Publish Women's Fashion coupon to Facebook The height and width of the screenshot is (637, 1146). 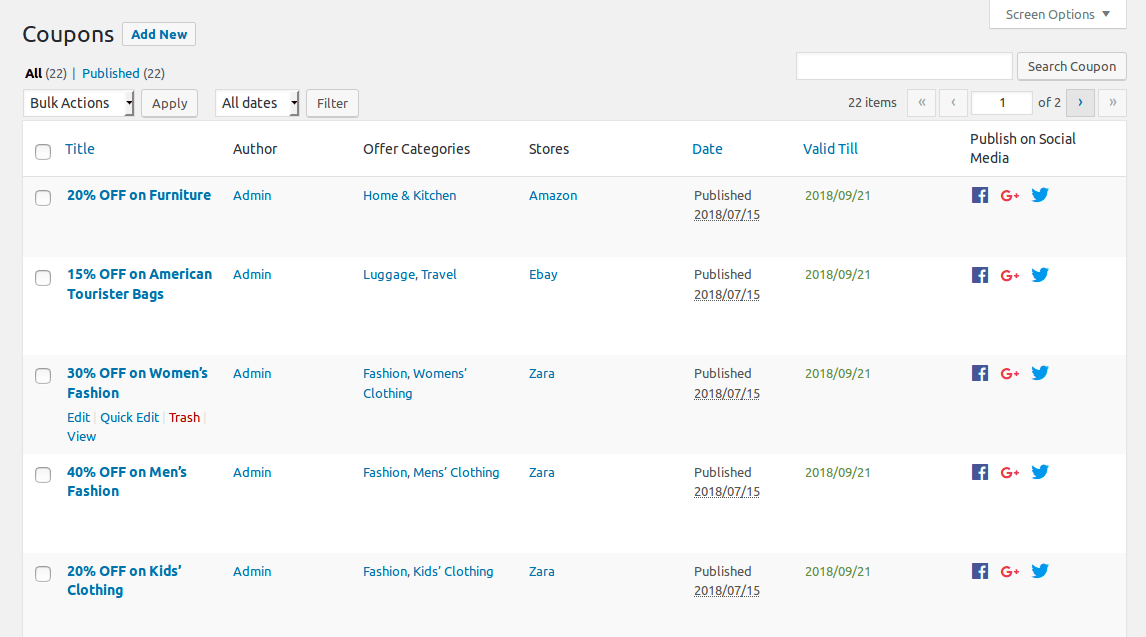980,373
